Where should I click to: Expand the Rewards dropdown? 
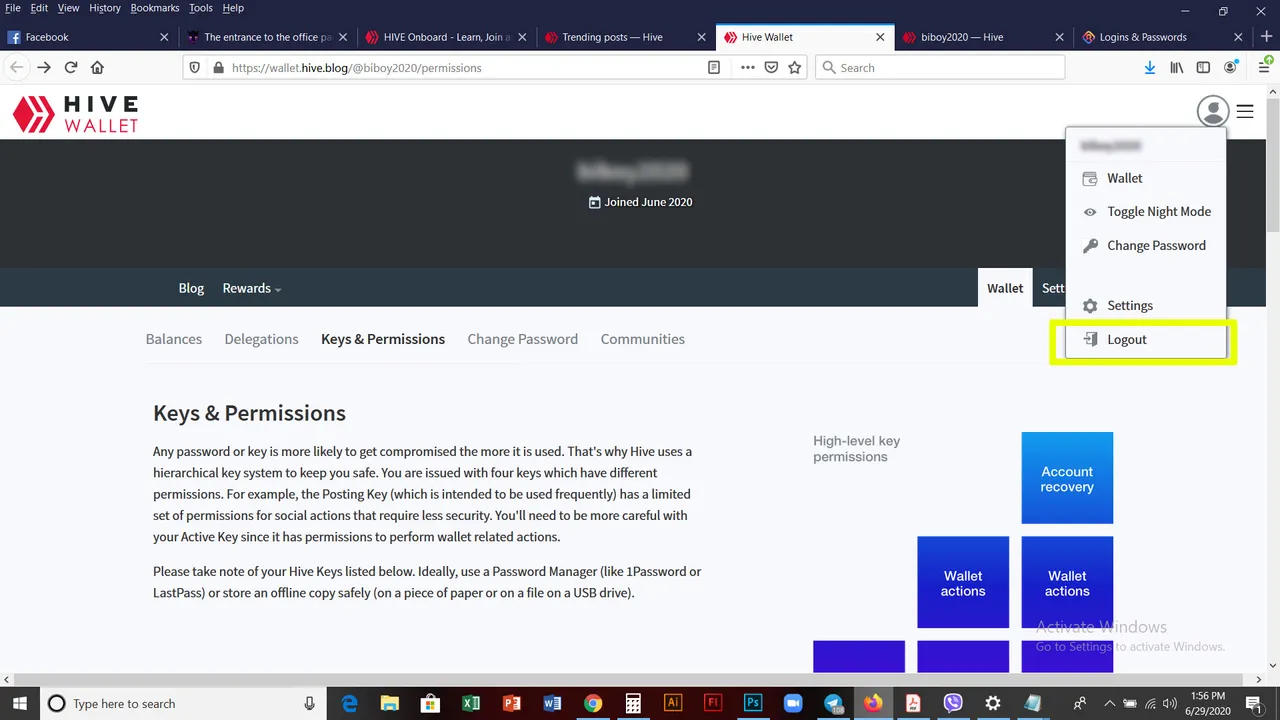tap(252, 288)
